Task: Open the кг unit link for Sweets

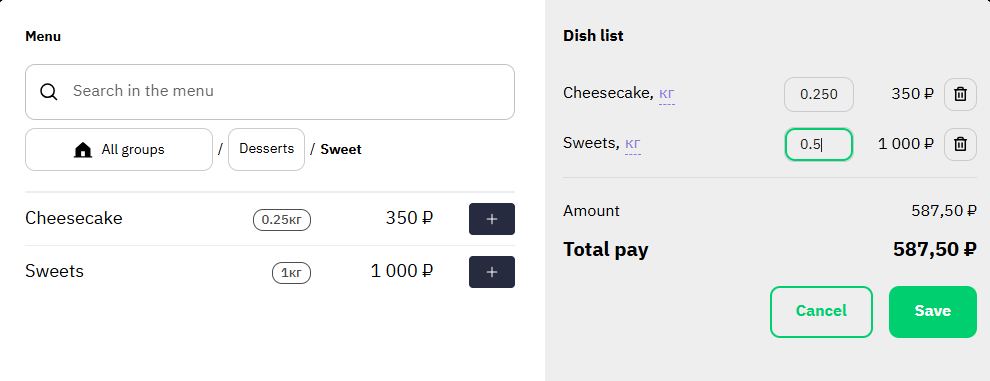Action: pos(633,143)
